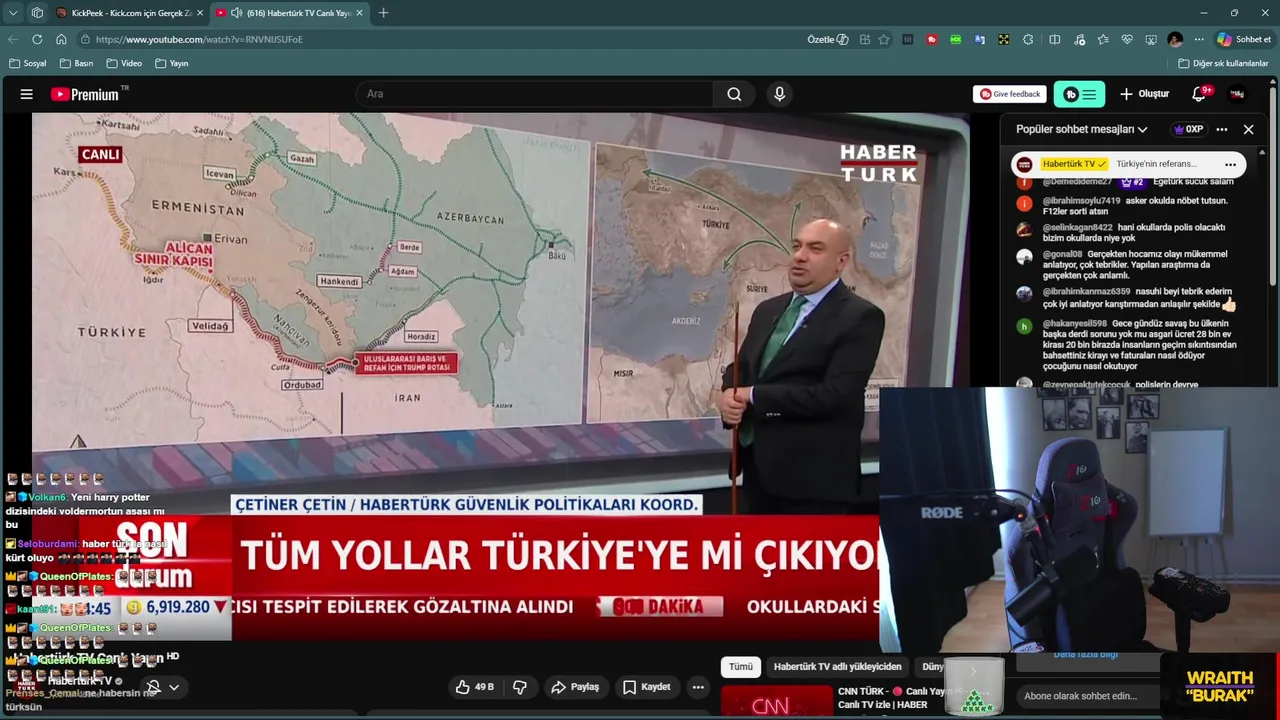The height and width of the screenshot is (720, 1280).
Task: Select the Tümü filter chip
Action: click(741, 667)
